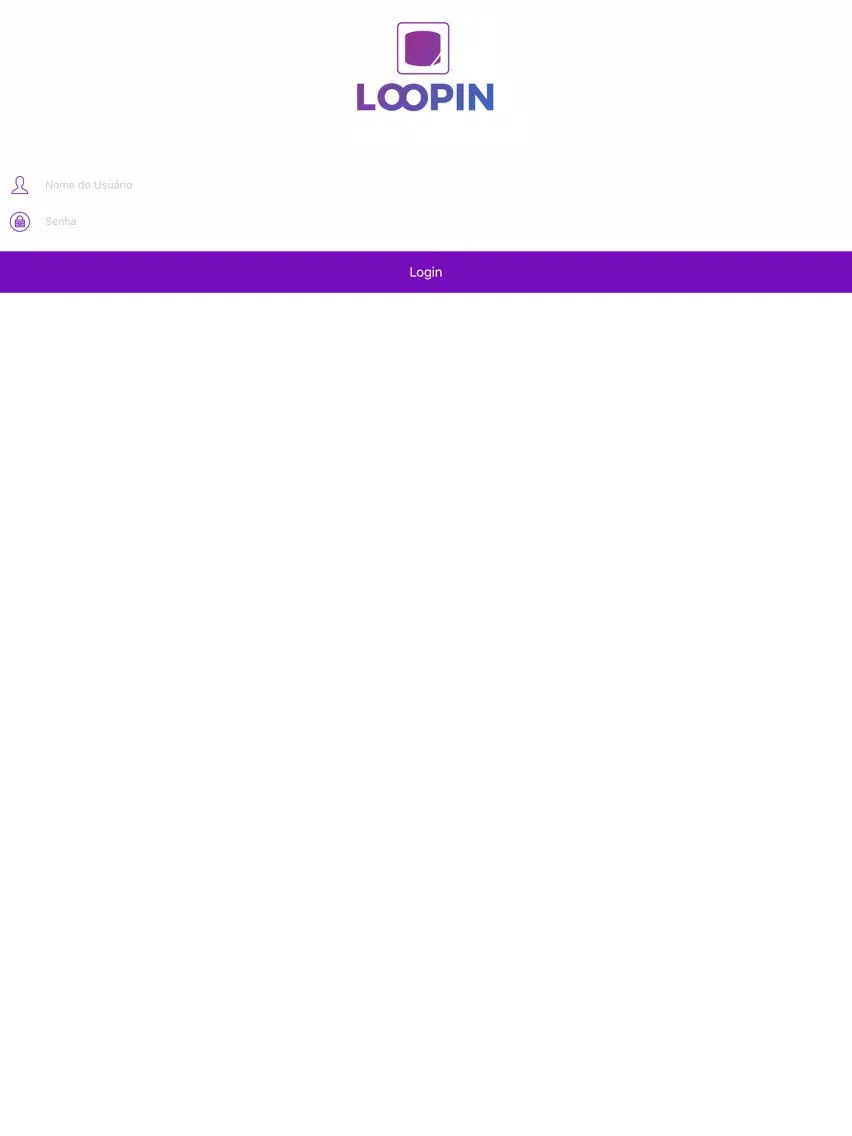Click the padlock icon beside Senha
The width and height of the screenshot is (852, 1136).
point(20,222)
